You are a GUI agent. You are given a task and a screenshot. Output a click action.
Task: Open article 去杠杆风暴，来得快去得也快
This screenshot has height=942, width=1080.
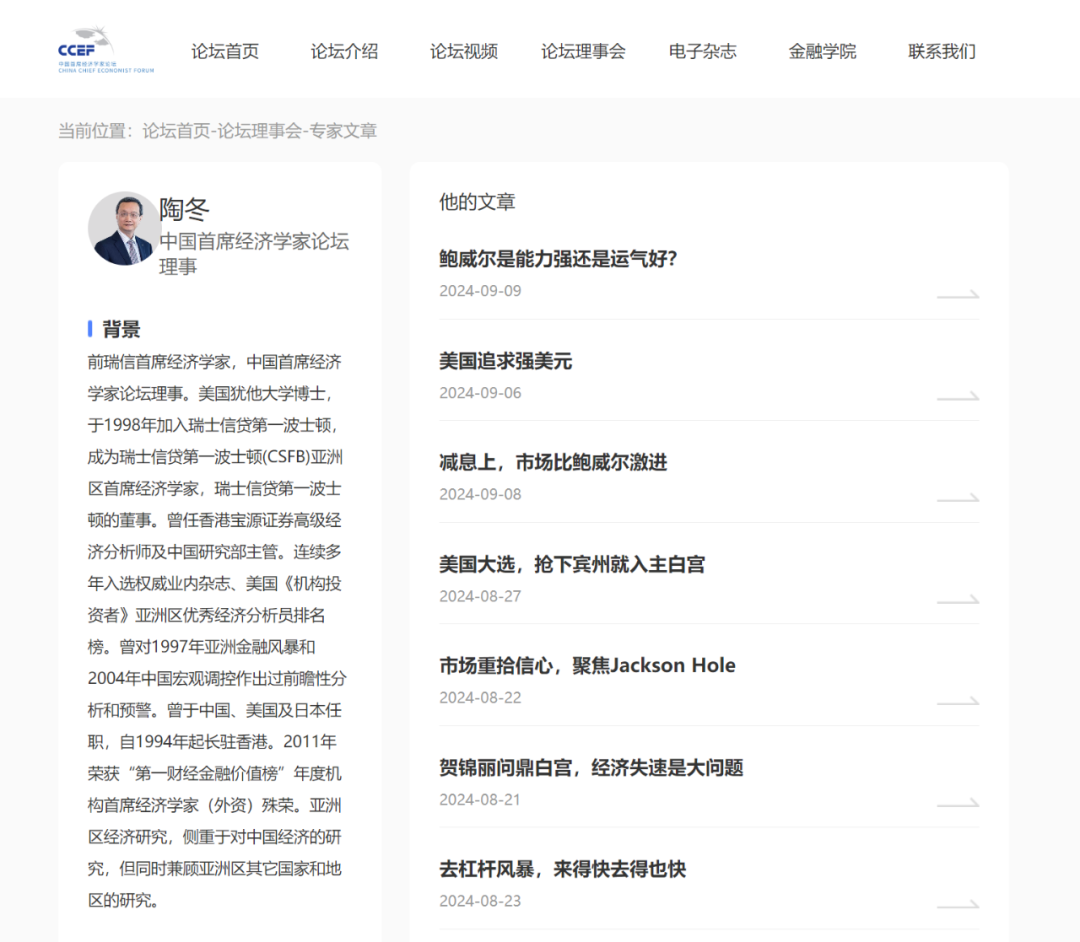[563, 869]
